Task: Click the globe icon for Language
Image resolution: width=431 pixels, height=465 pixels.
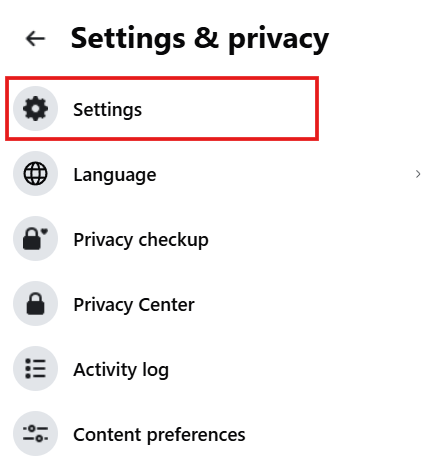Action: click(x=35, y=173)
